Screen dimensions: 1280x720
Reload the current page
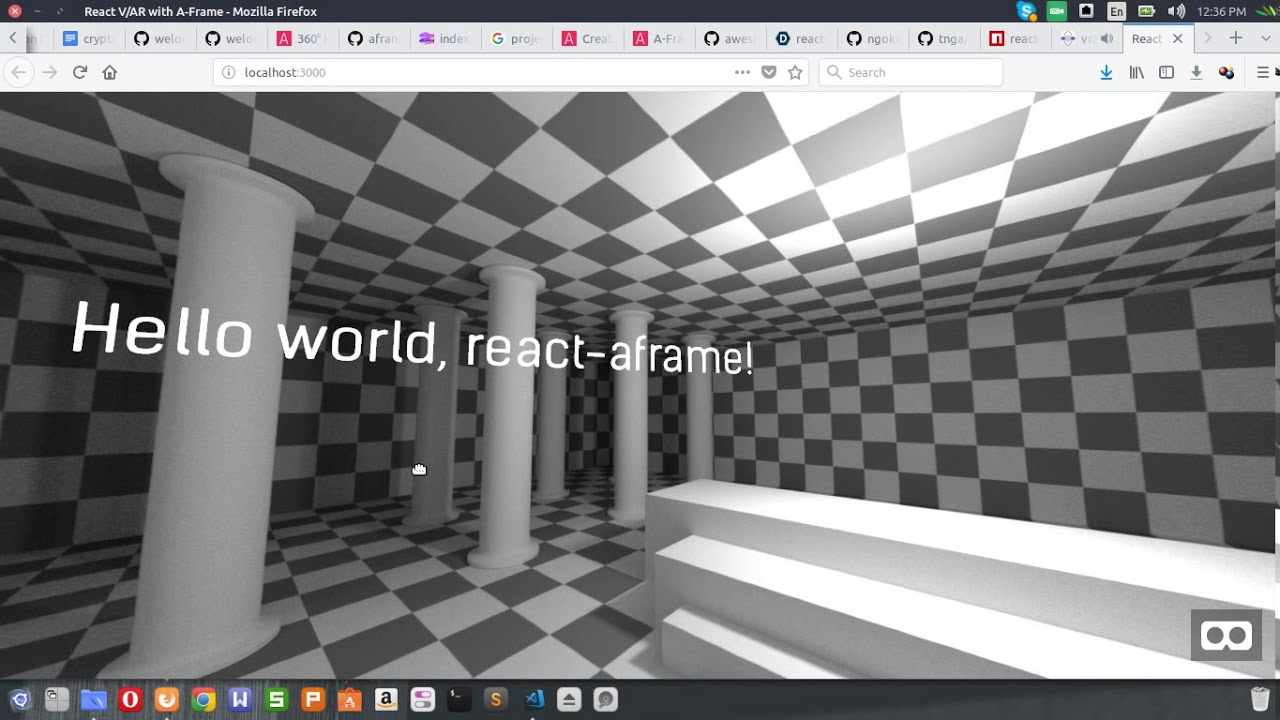pos(80,72)
